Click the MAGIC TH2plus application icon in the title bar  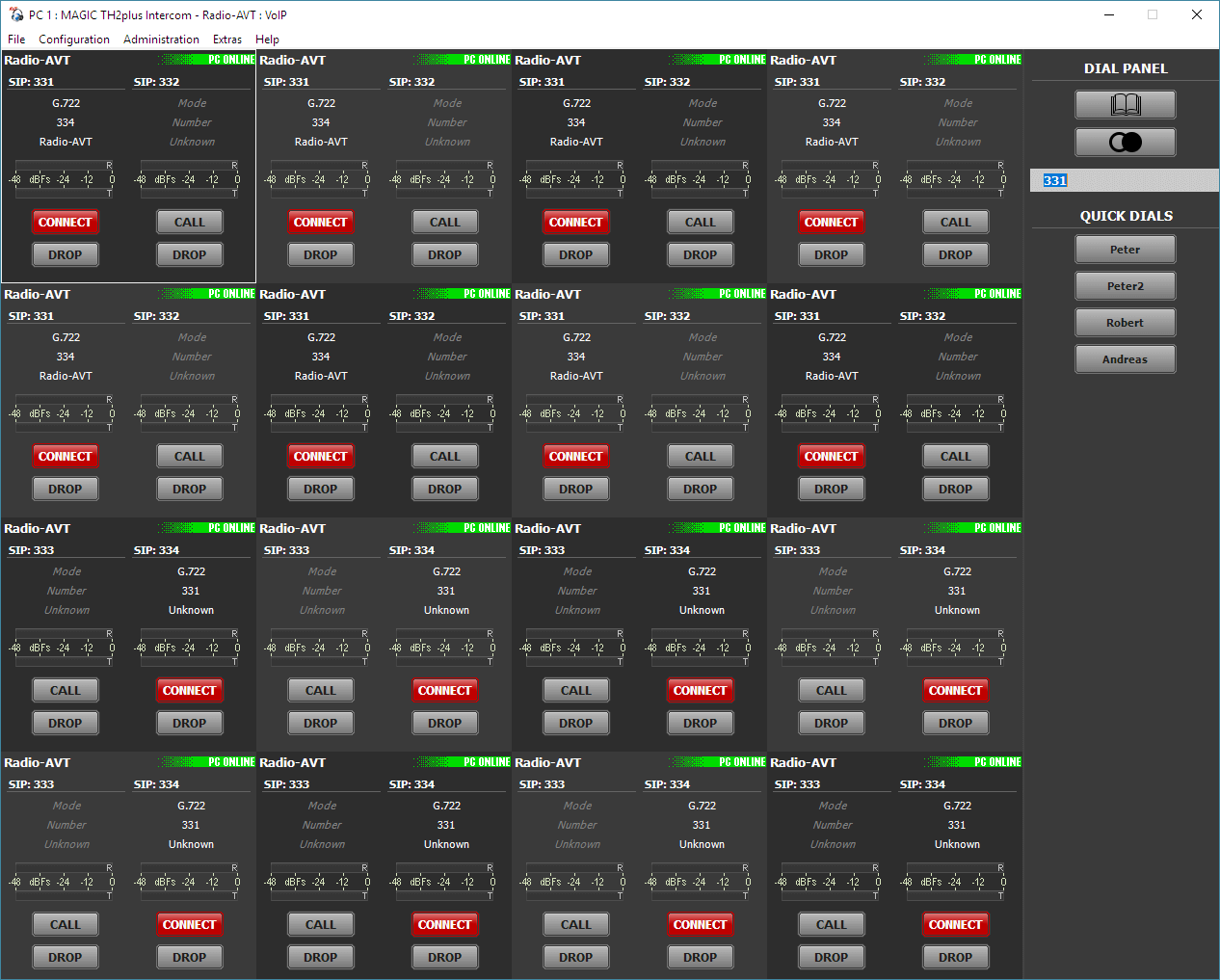click(15, 14)
